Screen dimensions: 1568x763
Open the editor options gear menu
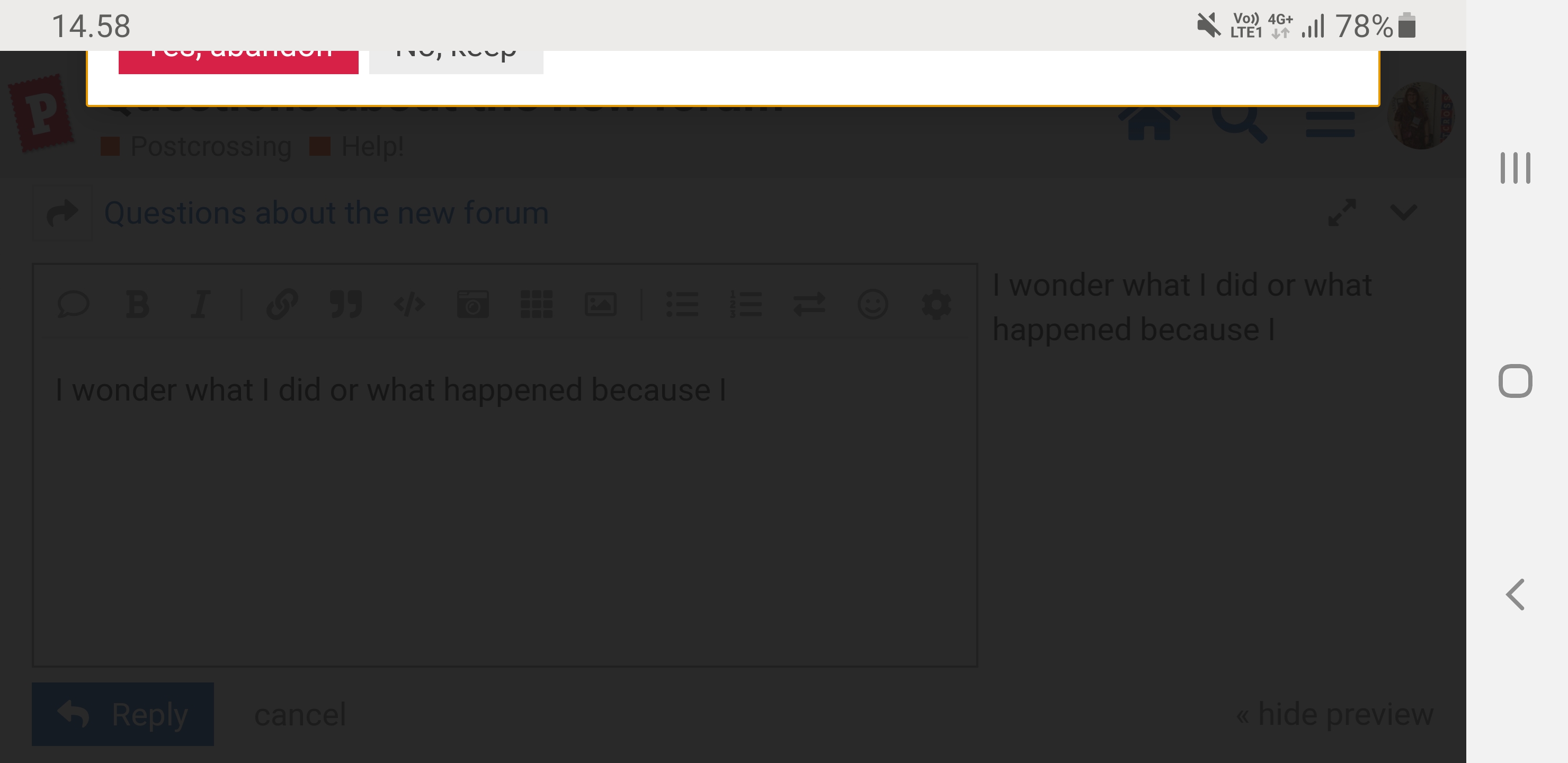(936, 304)
